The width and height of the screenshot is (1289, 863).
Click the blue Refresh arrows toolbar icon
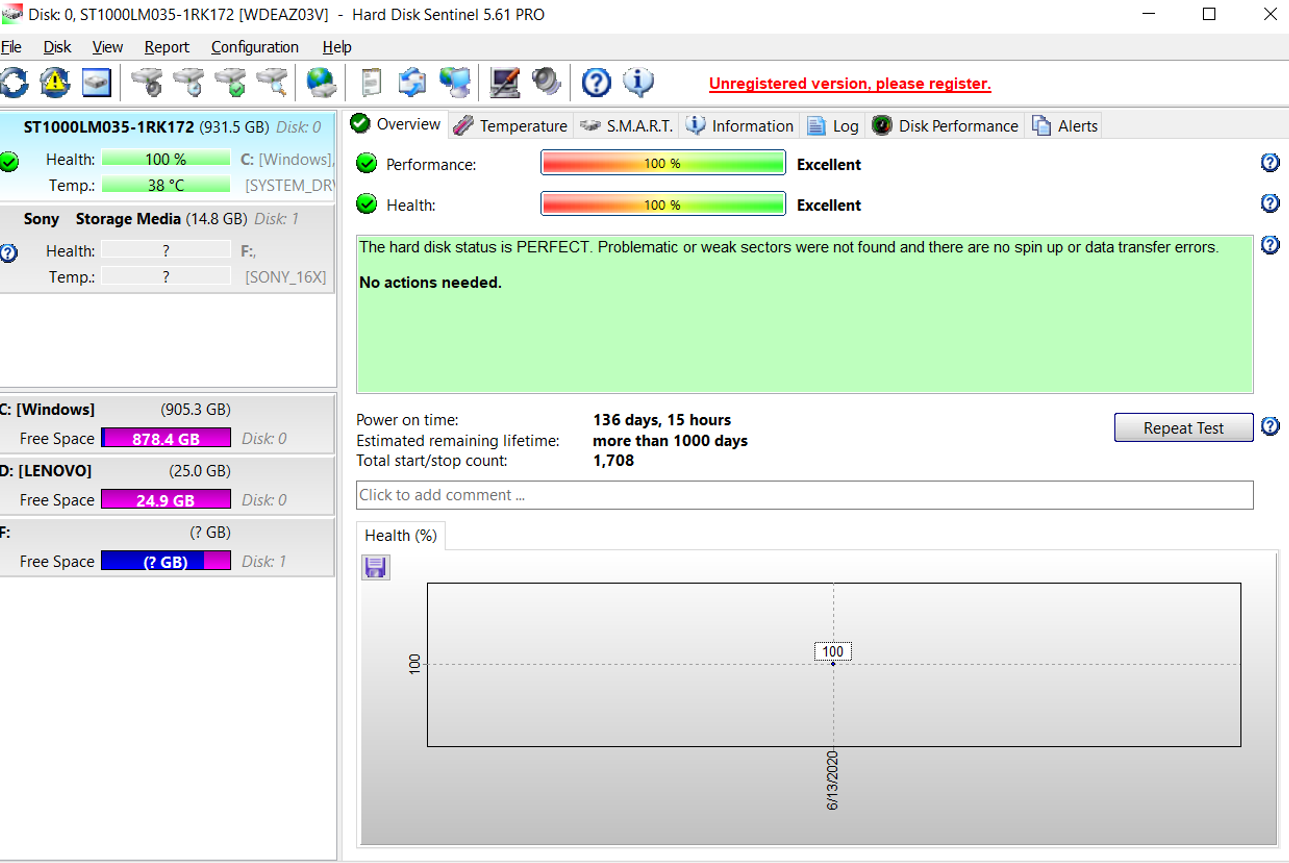point(13,83)
